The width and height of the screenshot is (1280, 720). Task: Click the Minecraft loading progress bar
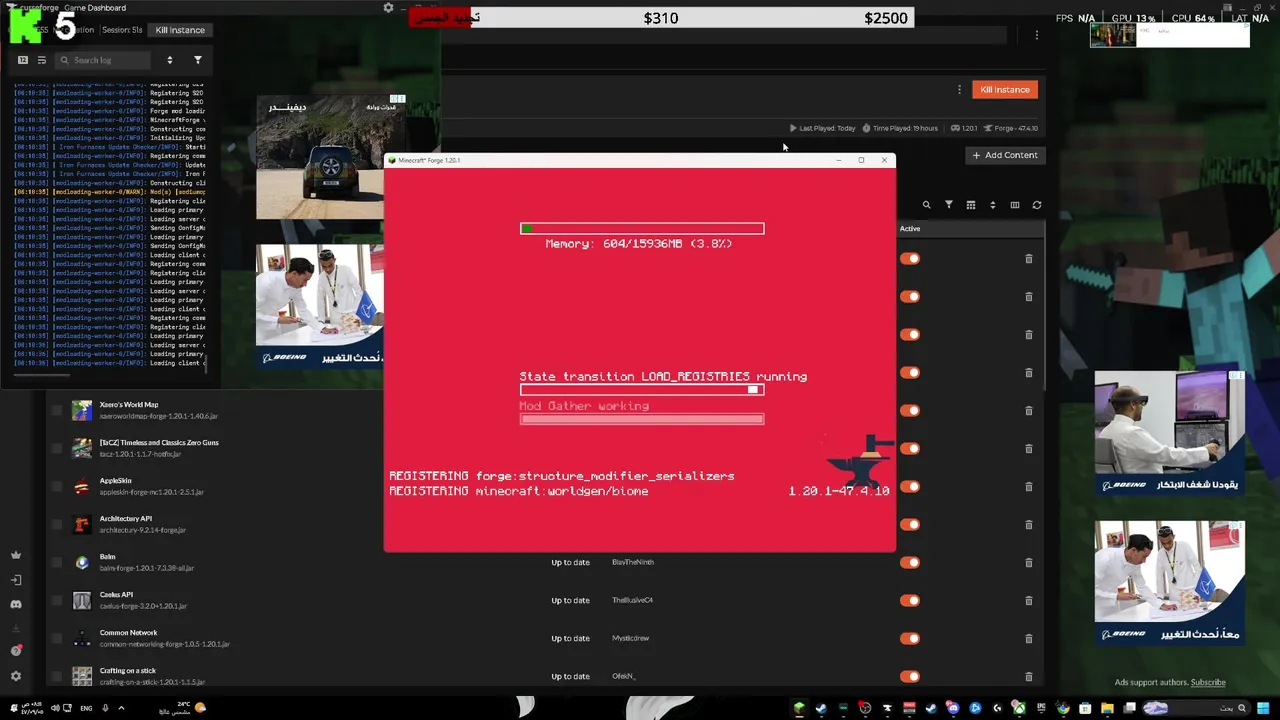click(642, 390)
